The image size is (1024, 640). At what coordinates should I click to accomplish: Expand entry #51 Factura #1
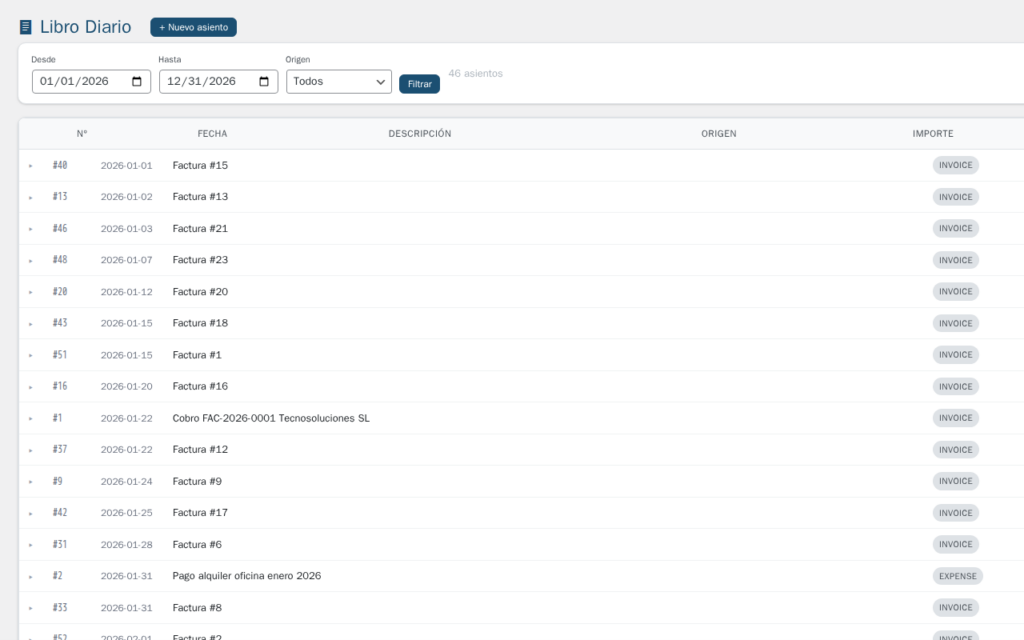28,354
